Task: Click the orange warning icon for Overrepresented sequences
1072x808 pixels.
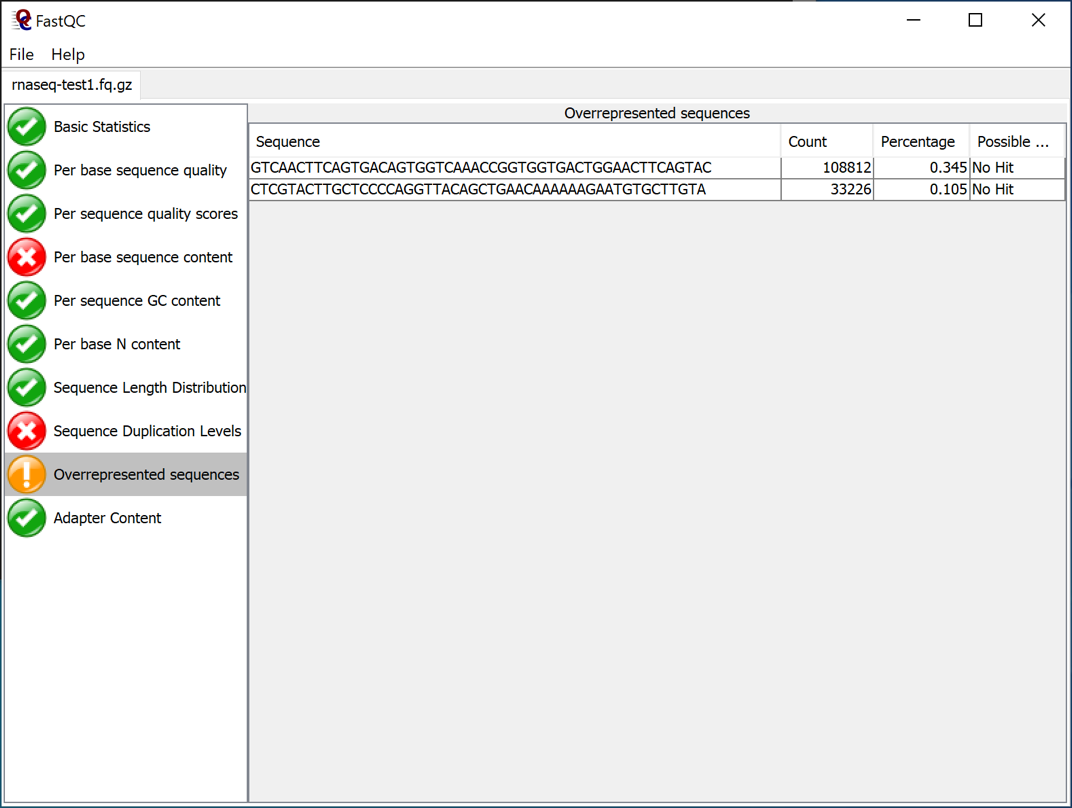Action: tap(27, 474)
